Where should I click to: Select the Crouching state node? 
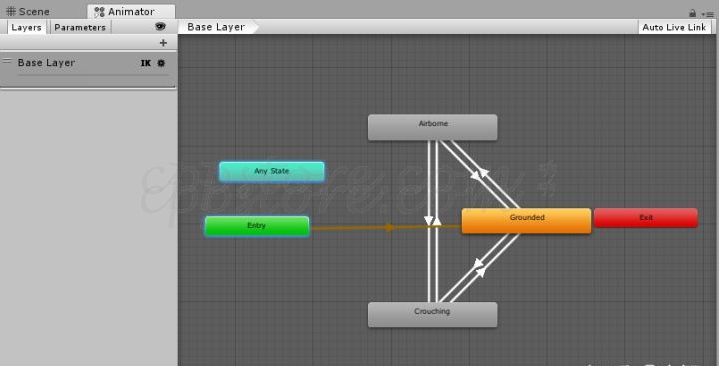pyautogui.click(x=433, y=315)
